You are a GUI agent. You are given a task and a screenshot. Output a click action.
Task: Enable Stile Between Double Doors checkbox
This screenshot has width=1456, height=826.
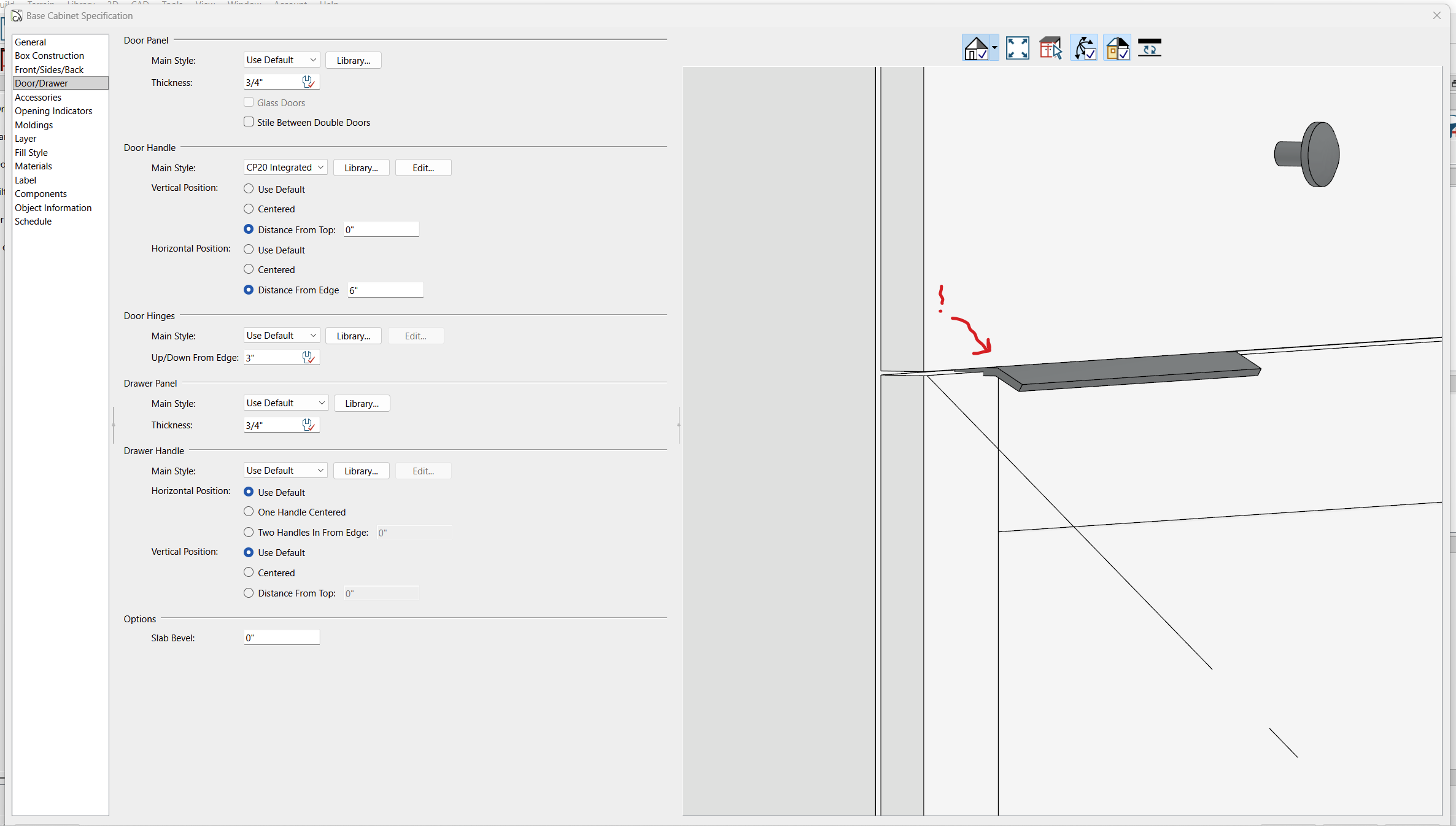tap(249, 122)
